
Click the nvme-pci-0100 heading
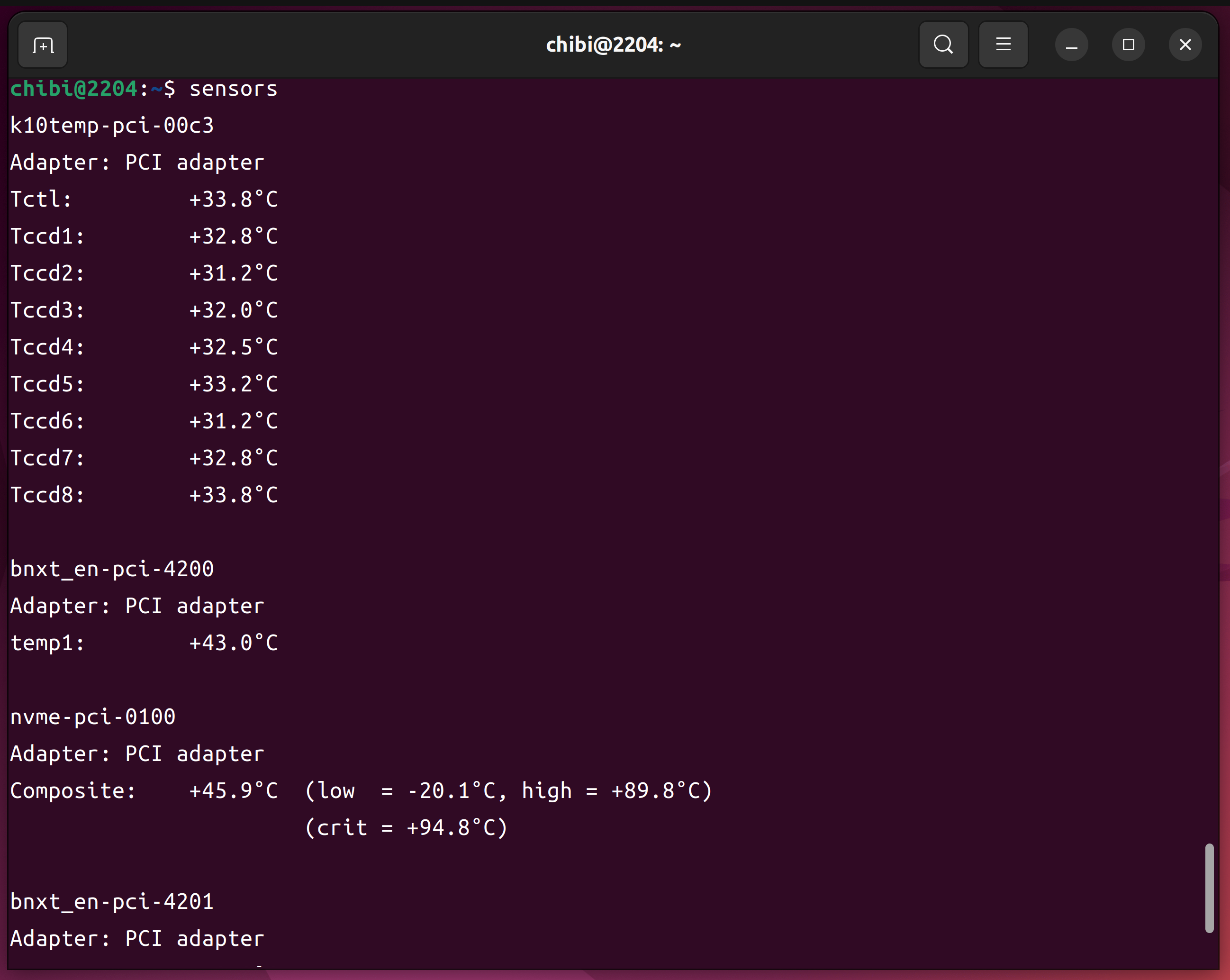(93, 717)
